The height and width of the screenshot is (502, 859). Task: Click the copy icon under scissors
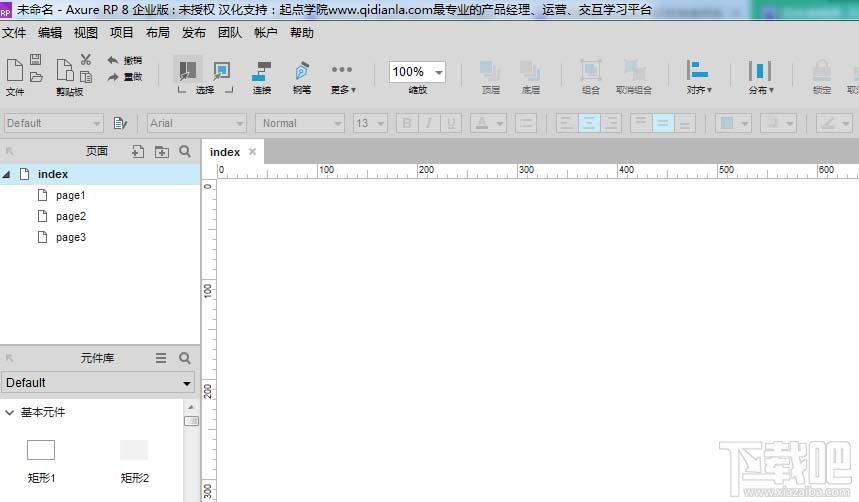tap(86, 77)
